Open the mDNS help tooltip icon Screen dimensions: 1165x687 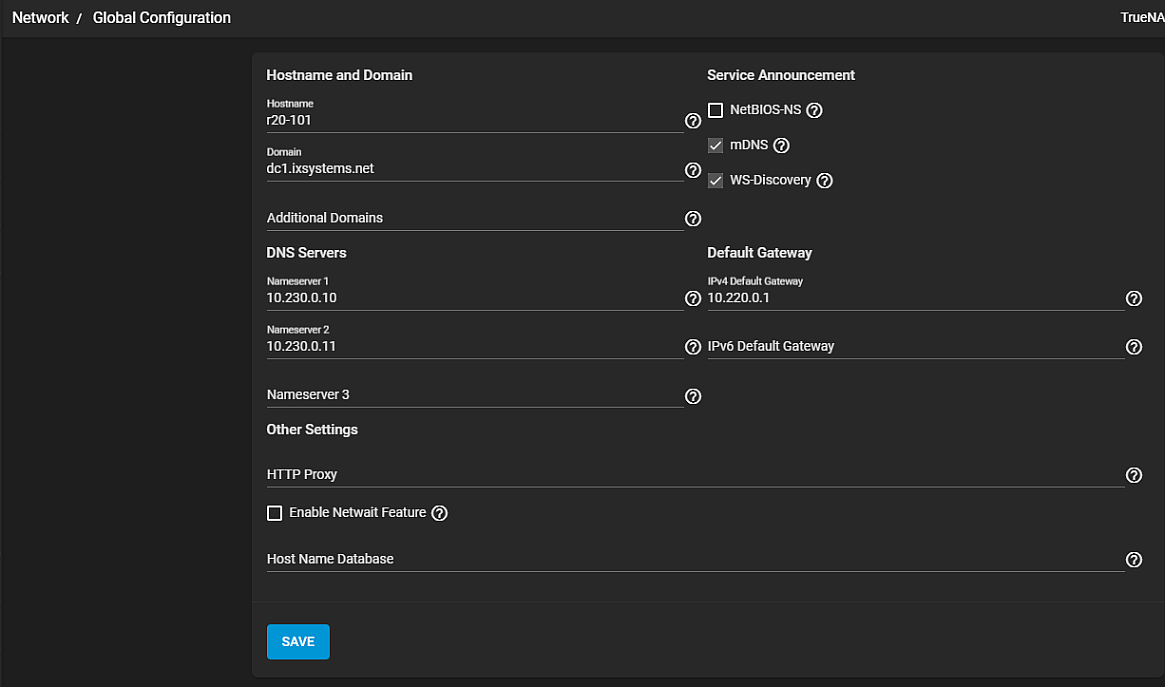(x=782, y=145)
